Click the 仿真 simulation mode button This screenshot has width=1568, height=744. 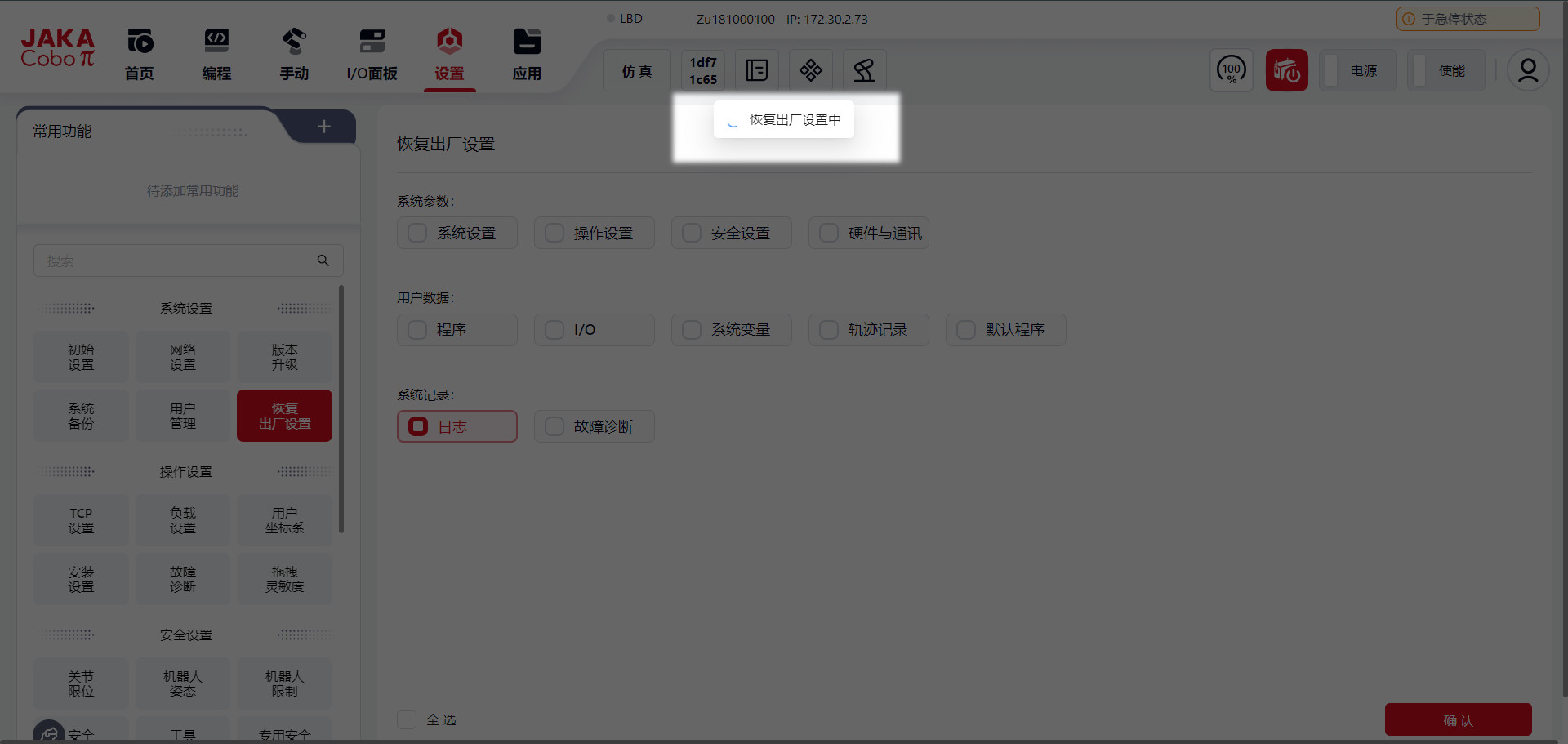(636, 70)
